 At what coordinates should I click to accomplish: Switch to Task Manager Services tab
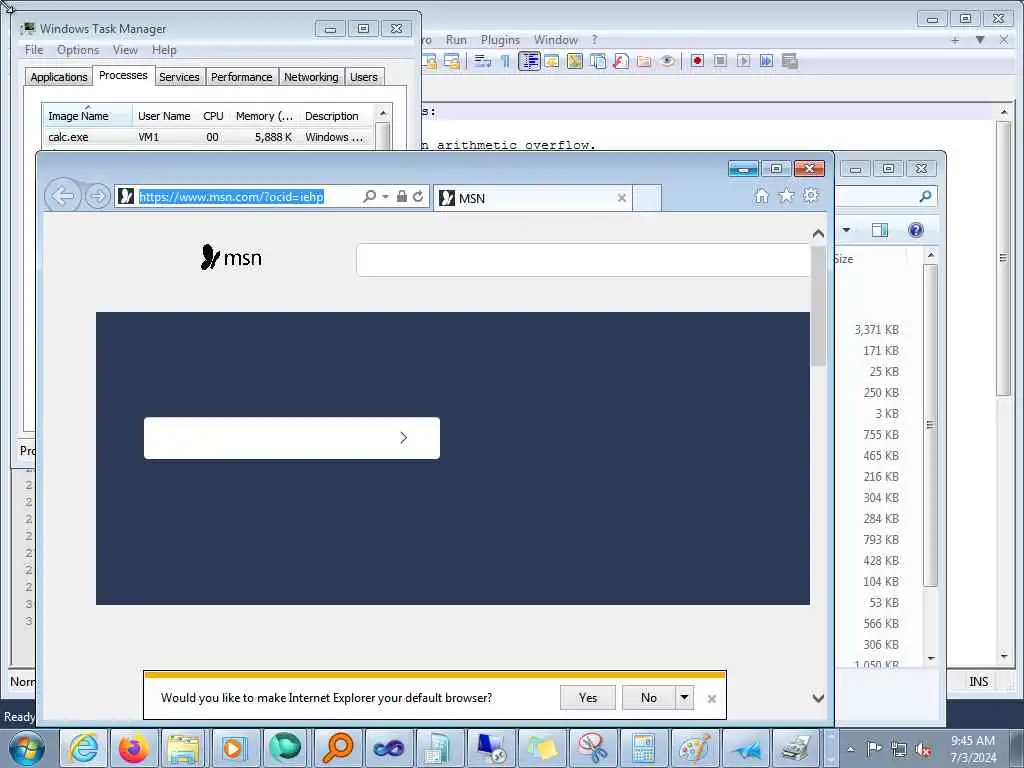point(179,77)
